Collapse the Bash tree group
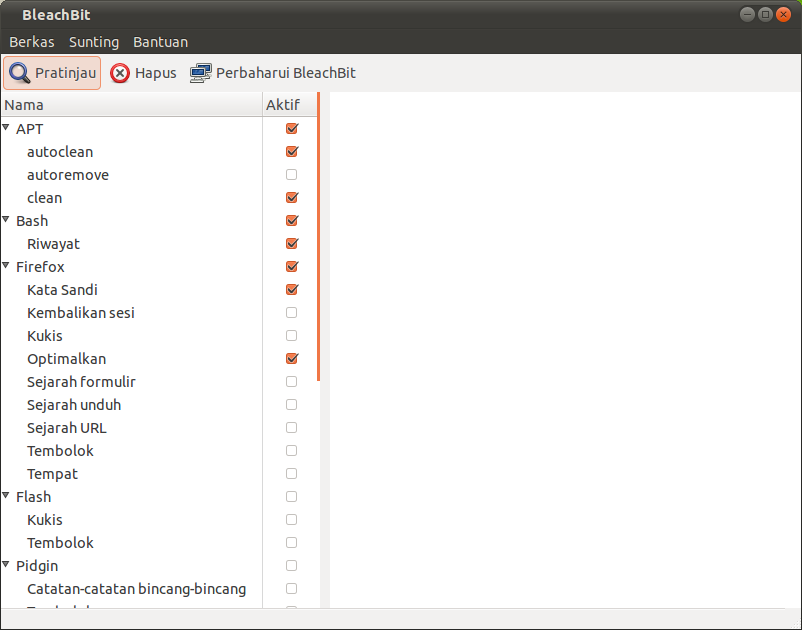The image size is (802, 630). 6,219
